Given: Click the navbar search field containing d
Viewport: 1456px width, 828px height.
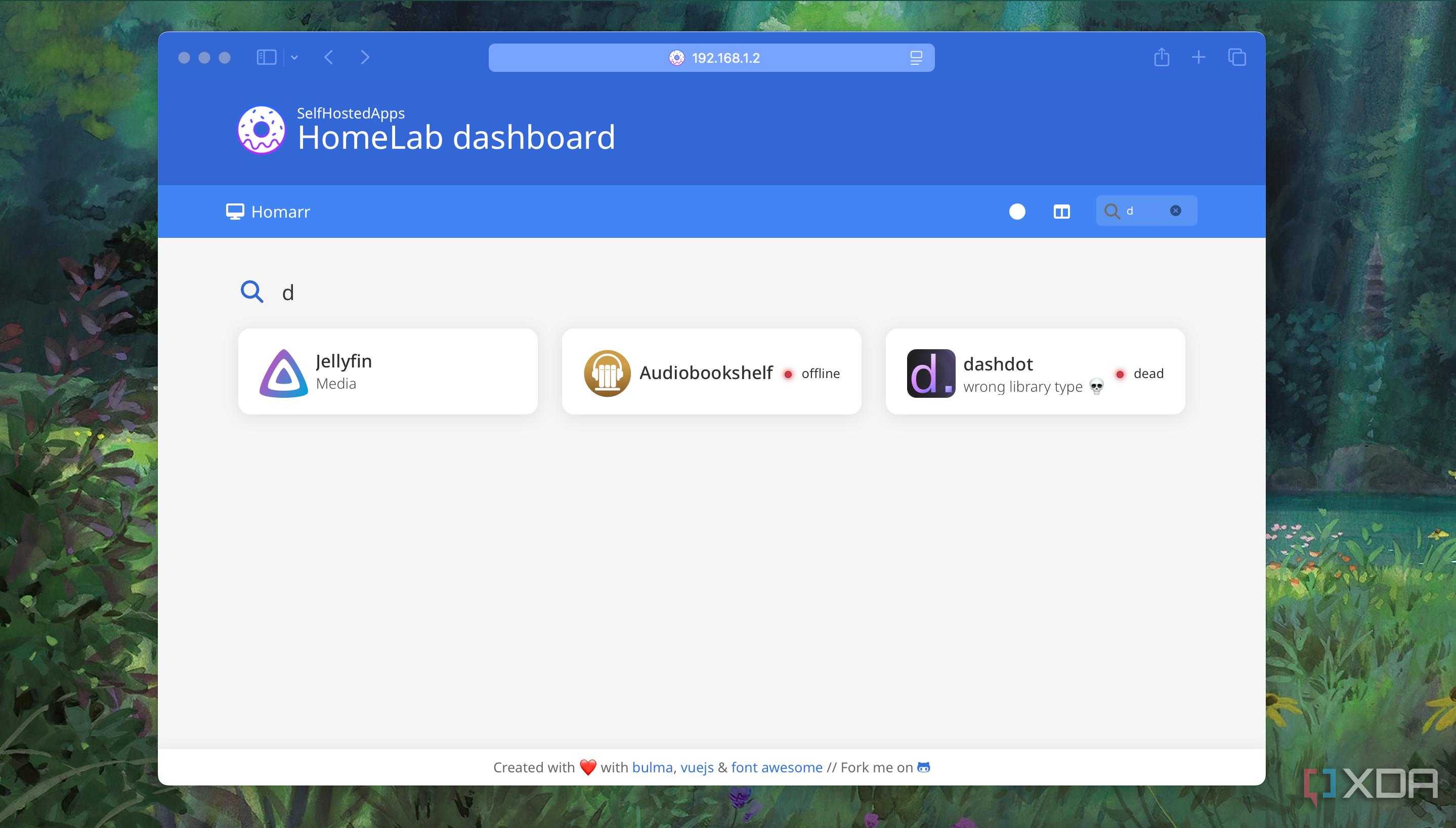Looking at the screenshot, I should [1146, 211].
